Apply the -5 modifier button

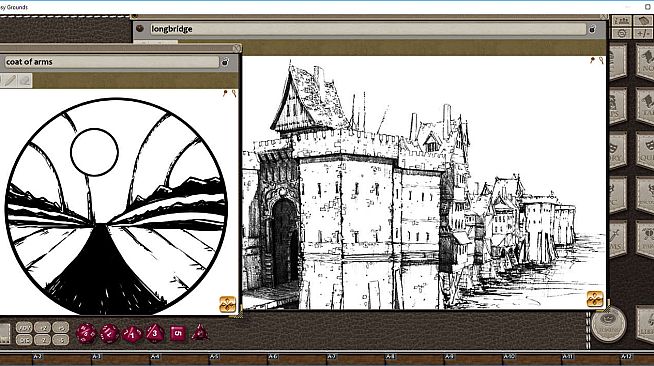(60, 340)
